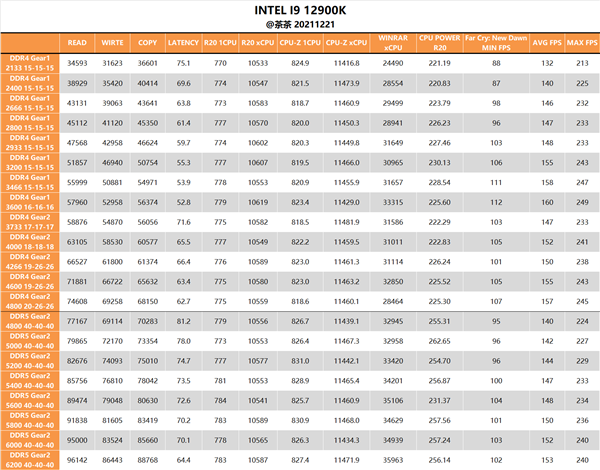The image size is (600, 470).
Task: Select the DDR4 Gear1 2133 15-15-15 row label
Action: pyautogui.click(x=30, y=63)
